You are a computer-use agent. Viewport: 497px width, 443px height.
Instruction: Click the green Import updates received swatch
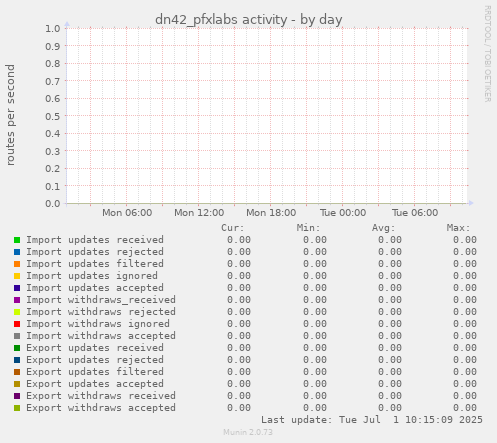tap(17, 240)
